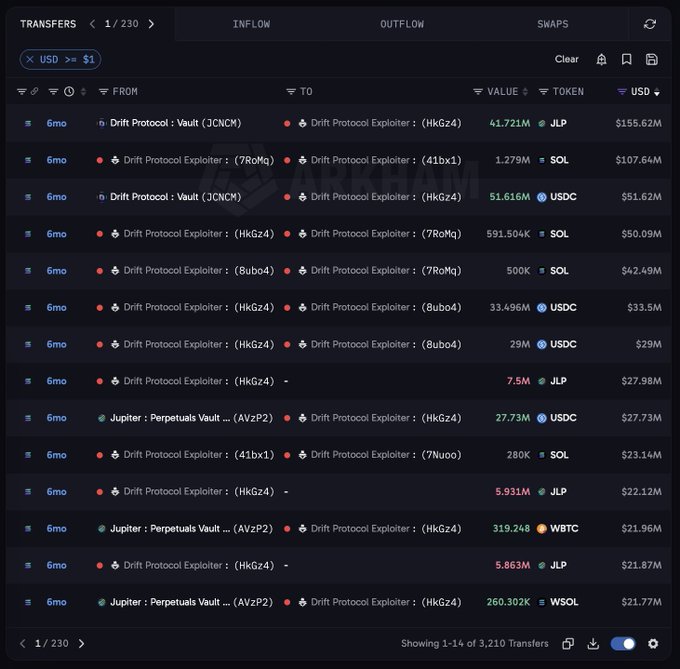Switch to the SWAPS tab
The height and width of the screenshot is (669, 680).
pyautogui.click(x=552, y=24)
